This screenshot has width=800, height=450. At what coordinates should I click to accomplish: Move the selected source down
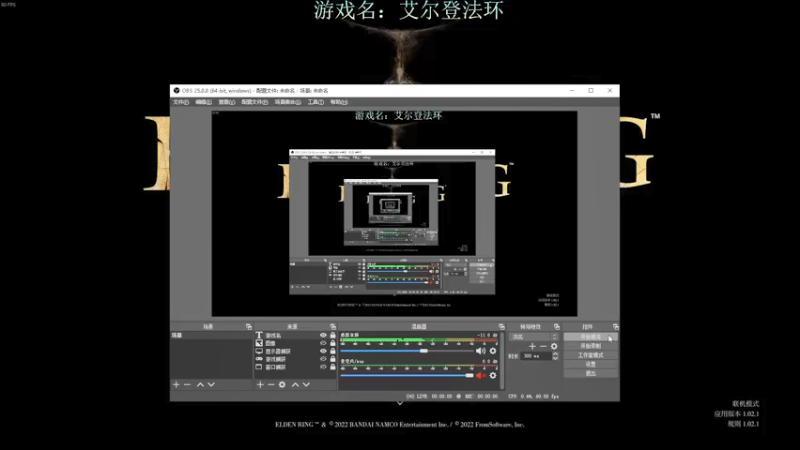click(x=306, y=385)
